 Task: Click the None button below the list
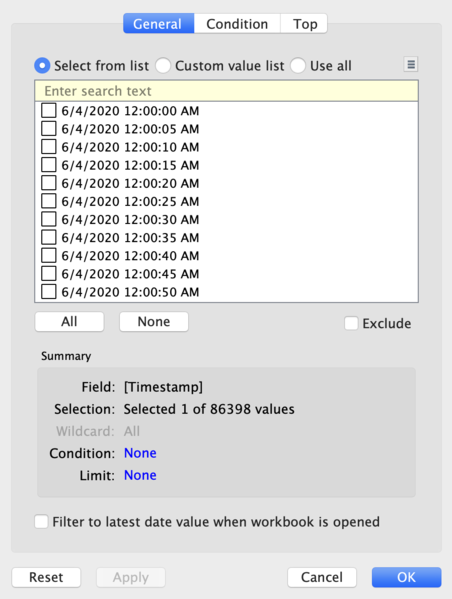point(154,322)
